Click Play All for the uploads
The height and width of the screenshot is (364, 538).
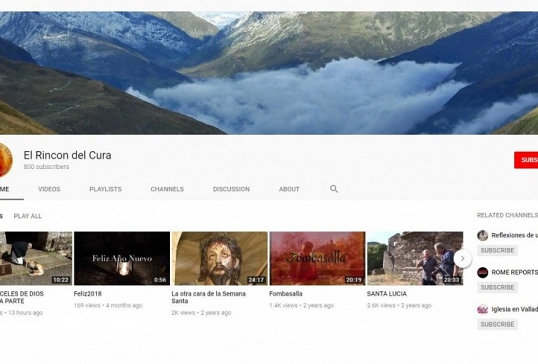coord(28,216)
